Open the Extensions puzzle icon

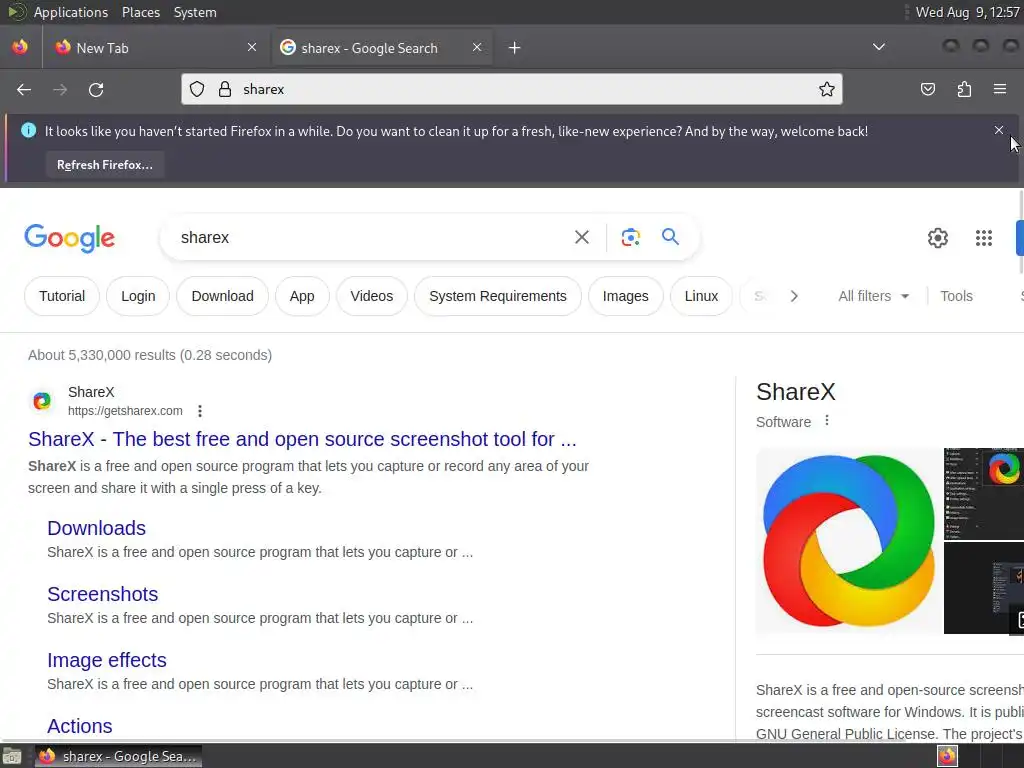tap(964, 89)
